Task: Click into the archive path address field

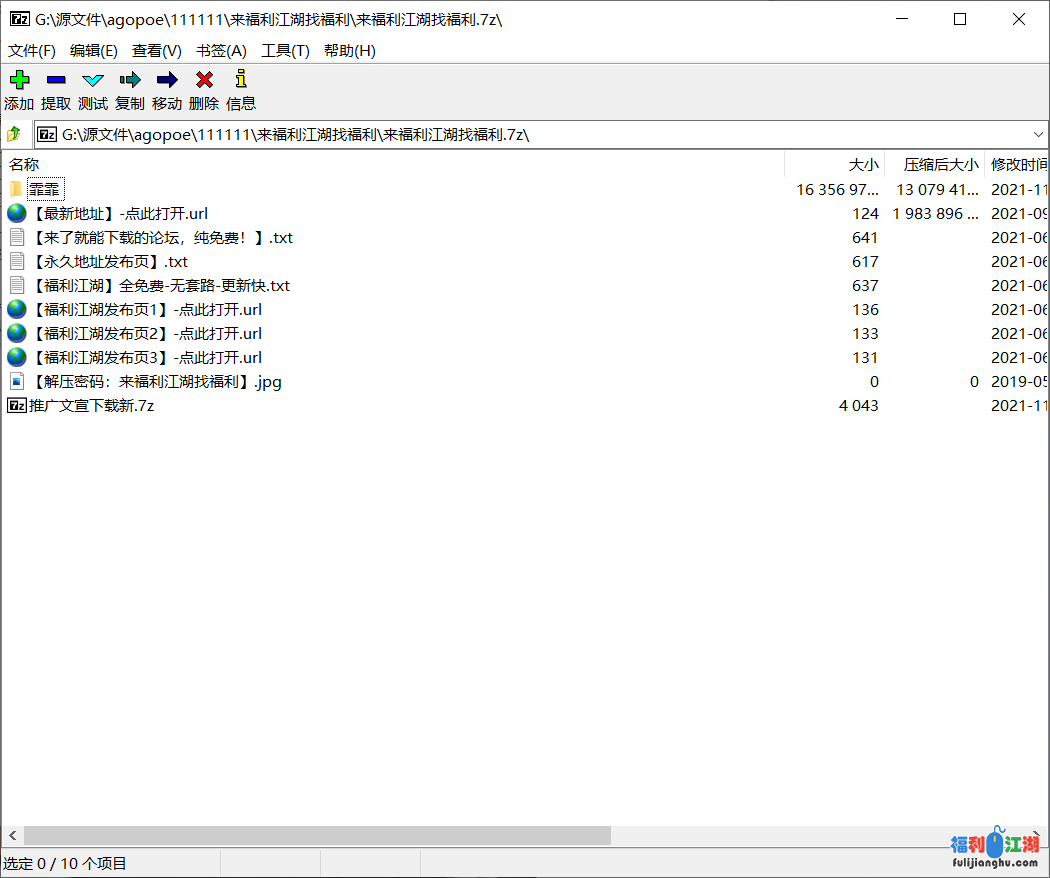Action: (x=500, y=134)
